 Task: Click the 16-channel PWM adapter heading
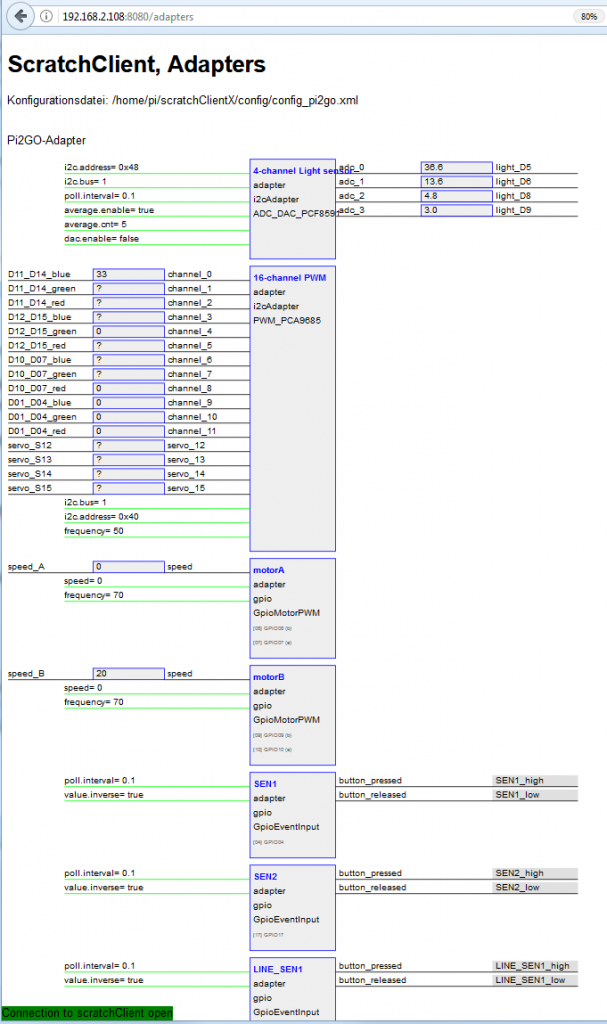pyautogui.click(x=289, y=277)
